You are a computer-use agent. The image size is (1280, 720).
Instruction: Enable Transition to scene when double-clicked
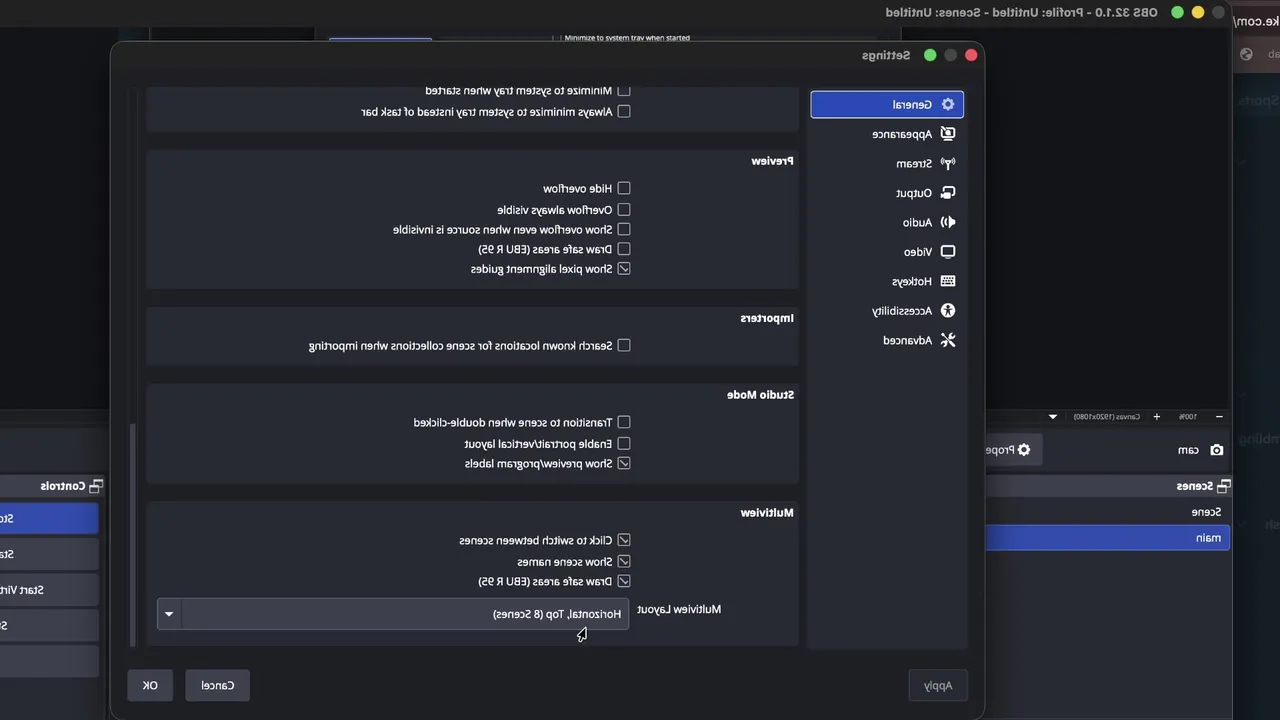click(624, 422)
